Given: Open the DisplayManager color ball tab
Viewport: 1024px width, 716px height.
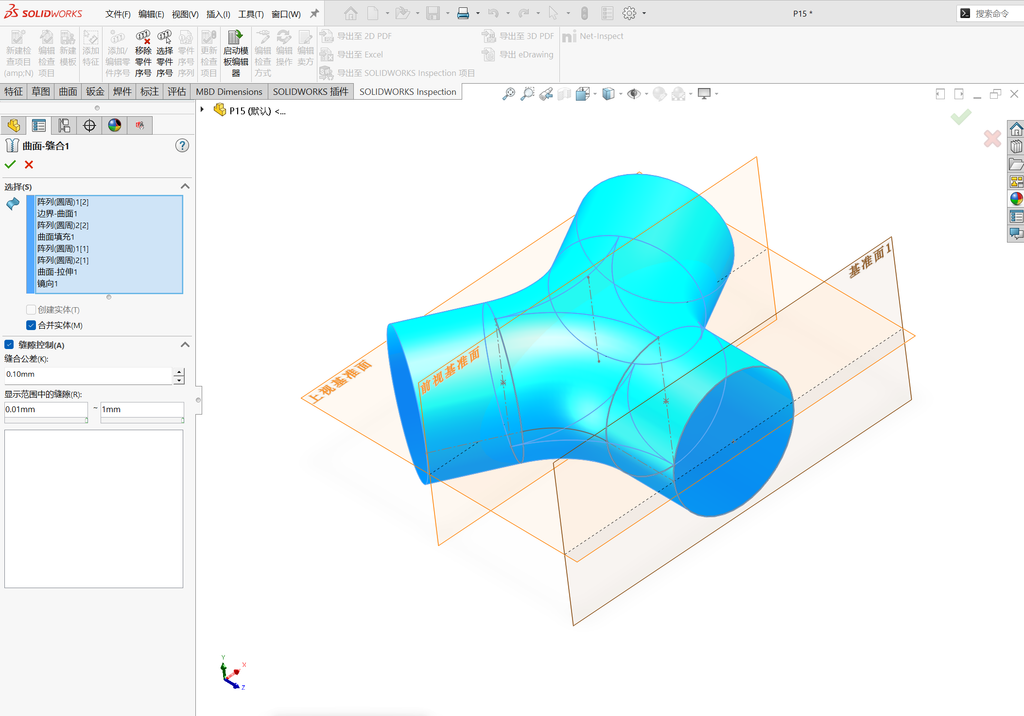Looking at the screenshot, I should 115,125.
